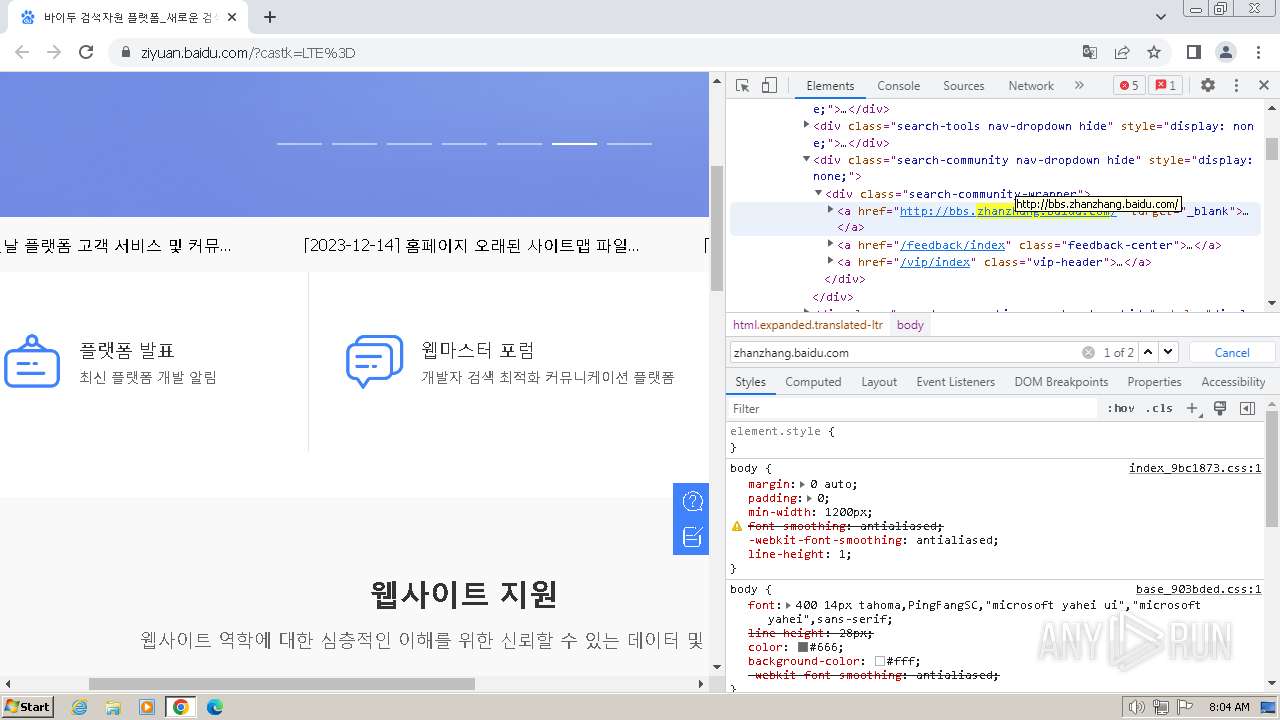Screen dimensions: 1280x720
Task: Go to the next search match
Action: coord(1168,352)
